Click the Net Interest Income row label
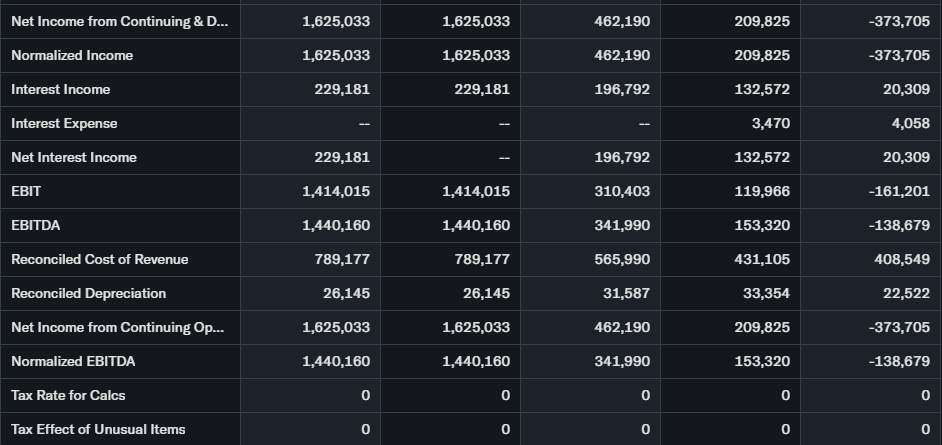Viewport: 942px width, 445px height. (74, 157)
